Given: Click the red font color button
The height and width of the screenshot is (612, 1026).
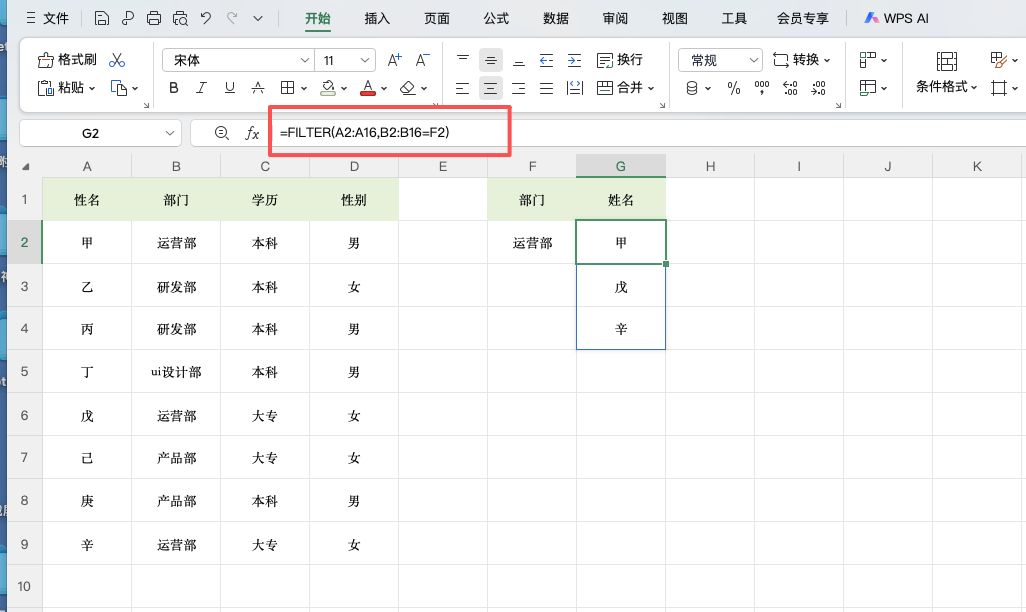Looking at the screenshot, I should (x=367, y=88).
